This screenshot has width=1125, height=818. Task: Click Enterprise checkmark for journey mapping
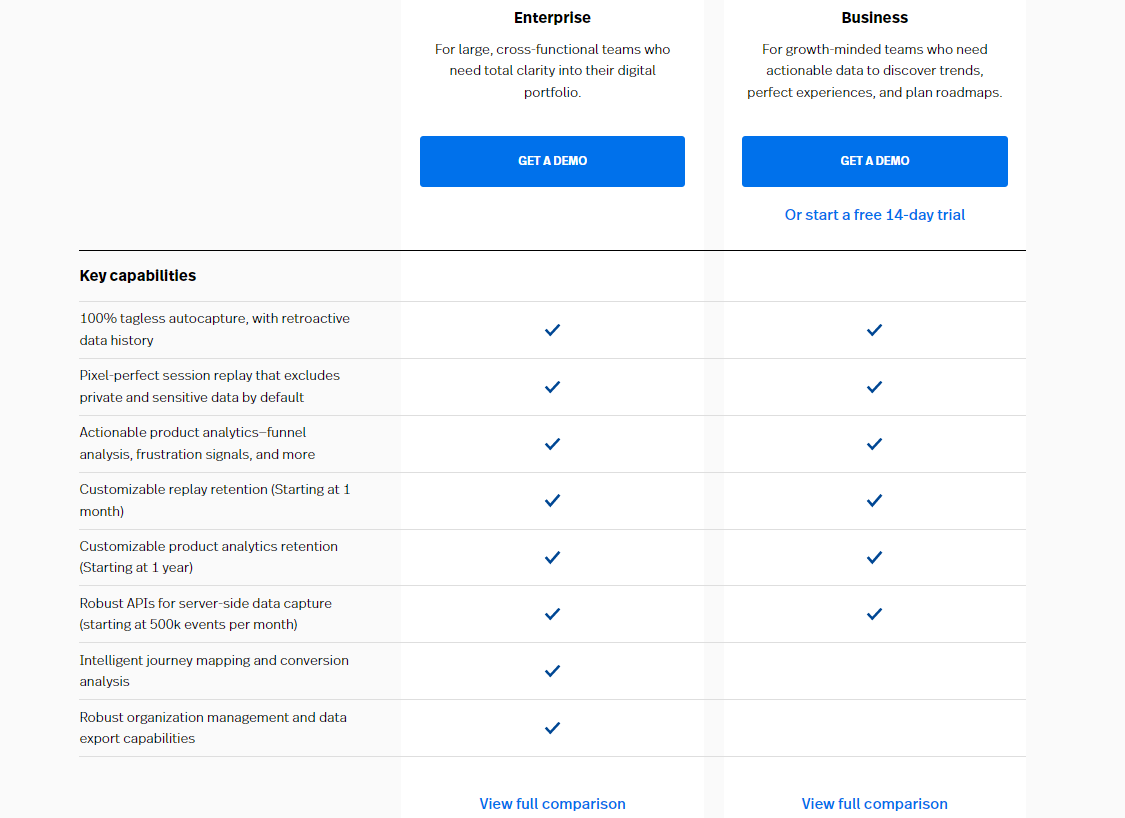click(x=552, y=671)
